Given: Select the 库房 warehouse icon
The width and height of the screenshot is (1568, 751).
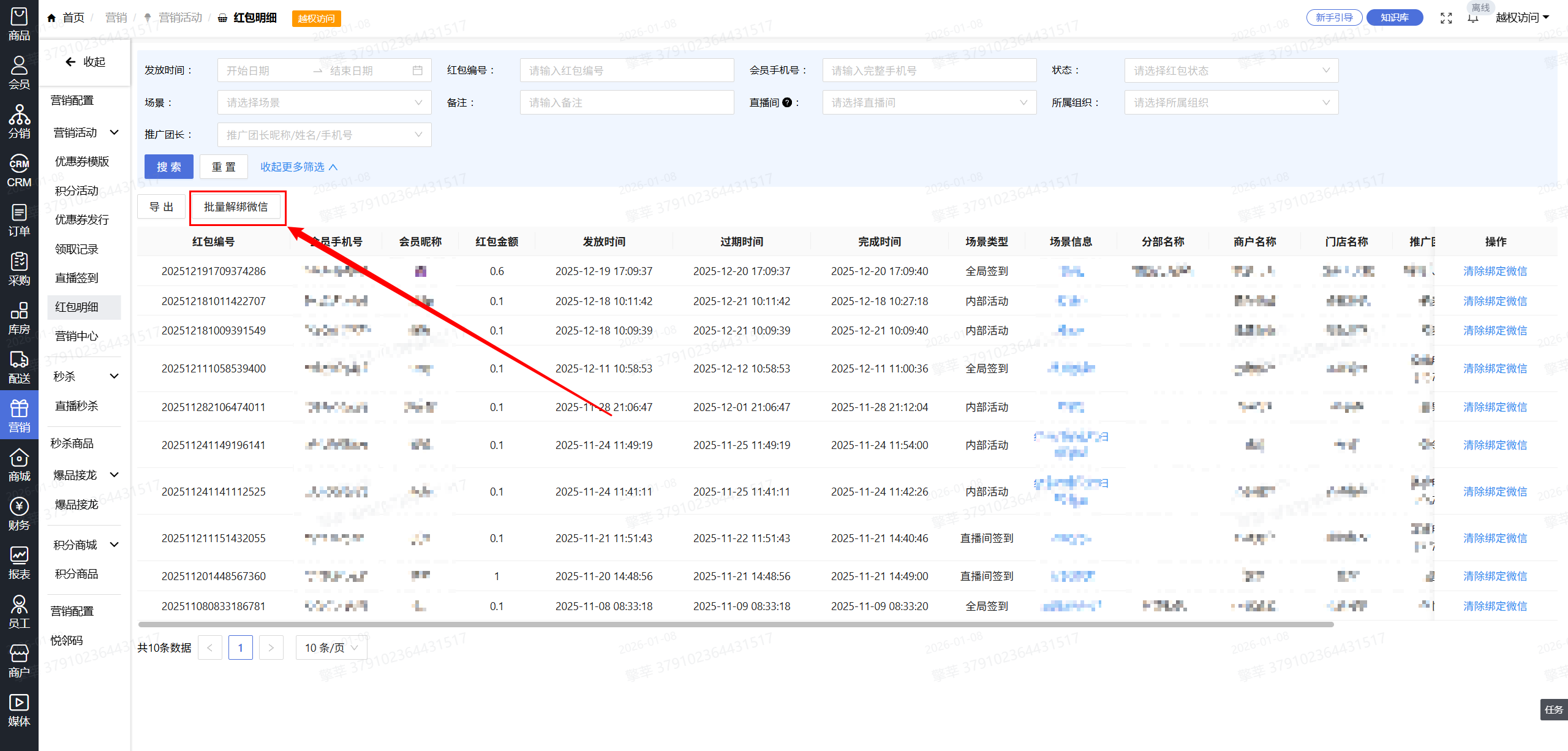Looking at the screenshot, I should 19,318.
